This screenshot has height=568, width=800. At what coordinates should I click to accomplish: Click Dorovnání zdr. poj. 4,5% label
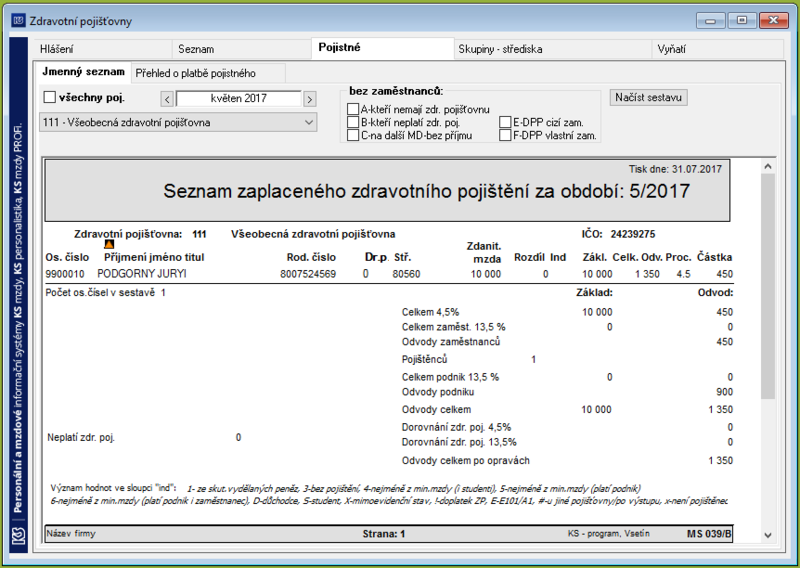[x=456, y=427]
